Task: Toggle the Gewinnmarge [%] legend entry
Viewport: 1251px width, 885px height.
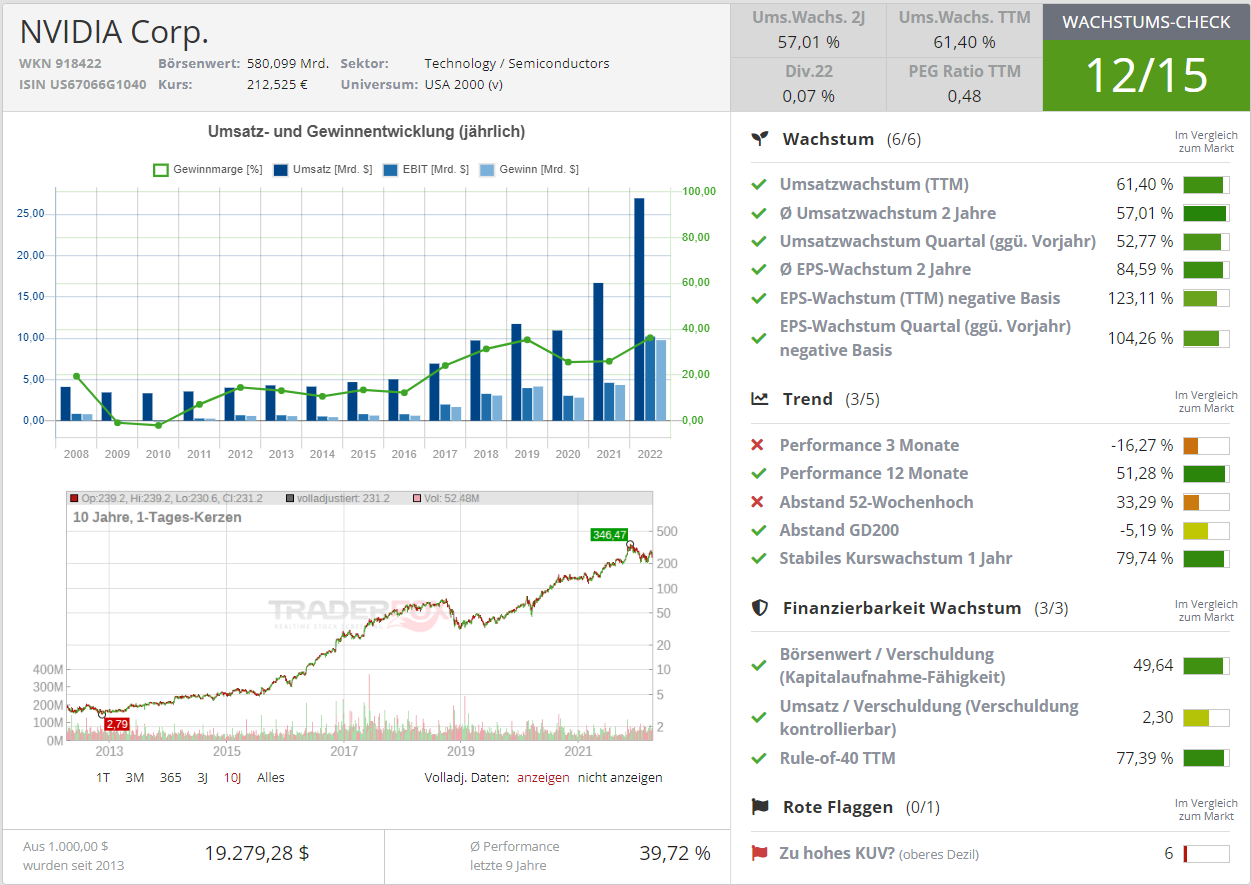Action: (208, 170)
